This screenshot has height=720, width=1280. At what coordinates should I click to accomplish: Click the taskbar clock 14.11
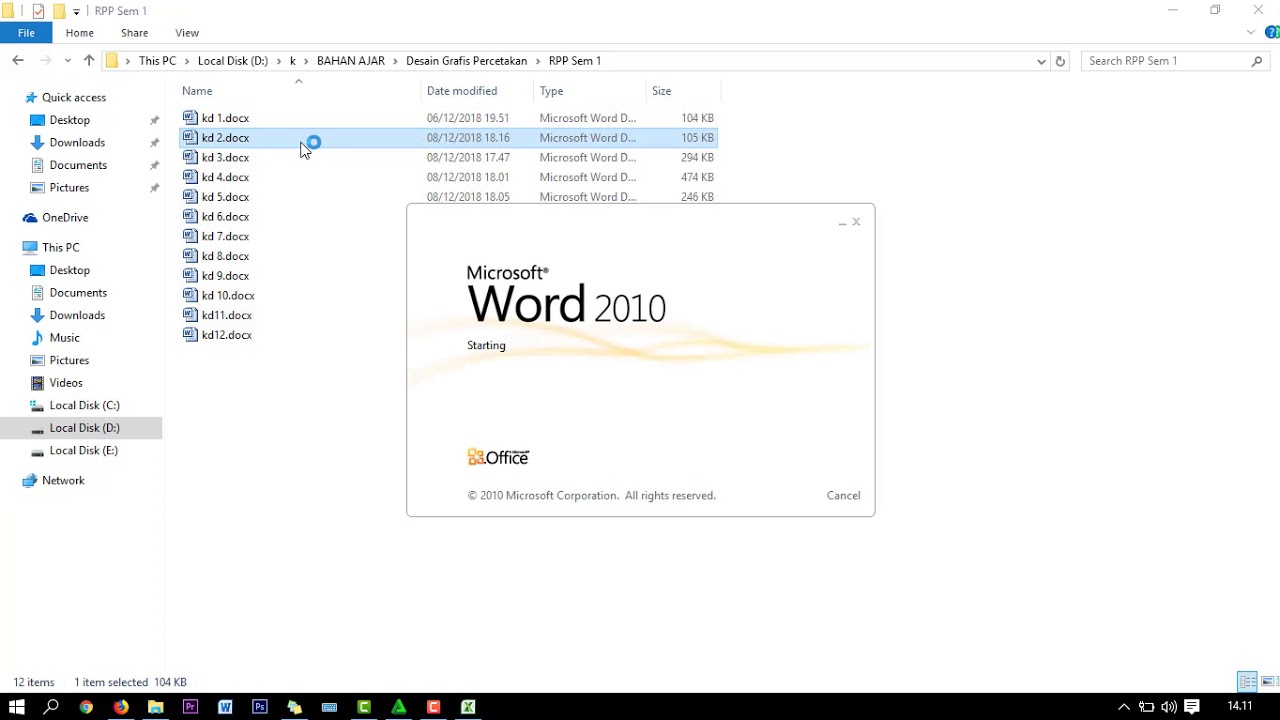click(x=1240, y=707)
